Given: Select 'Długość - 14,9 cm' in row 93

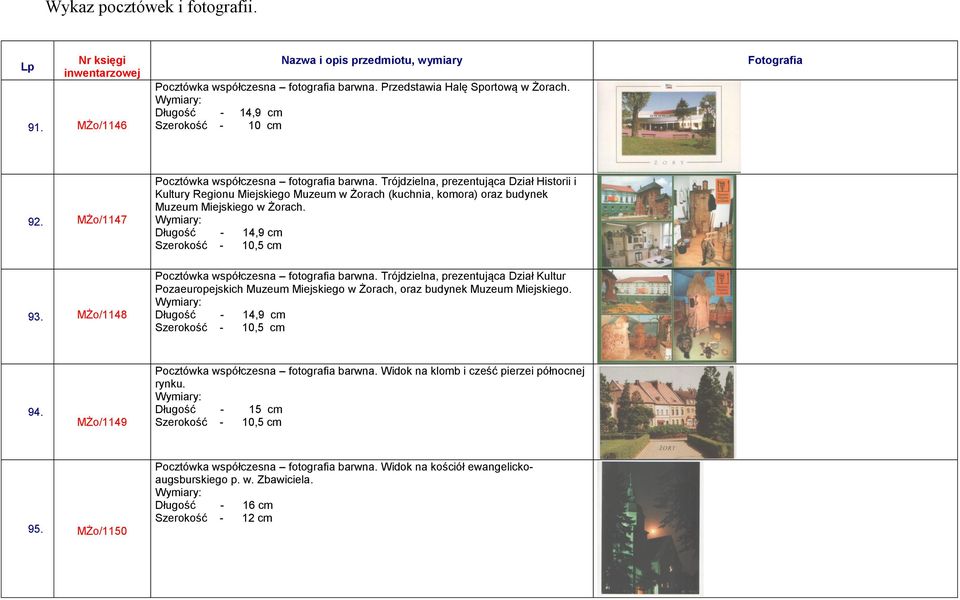Looking at the screenshot, I should click(220, 315).
